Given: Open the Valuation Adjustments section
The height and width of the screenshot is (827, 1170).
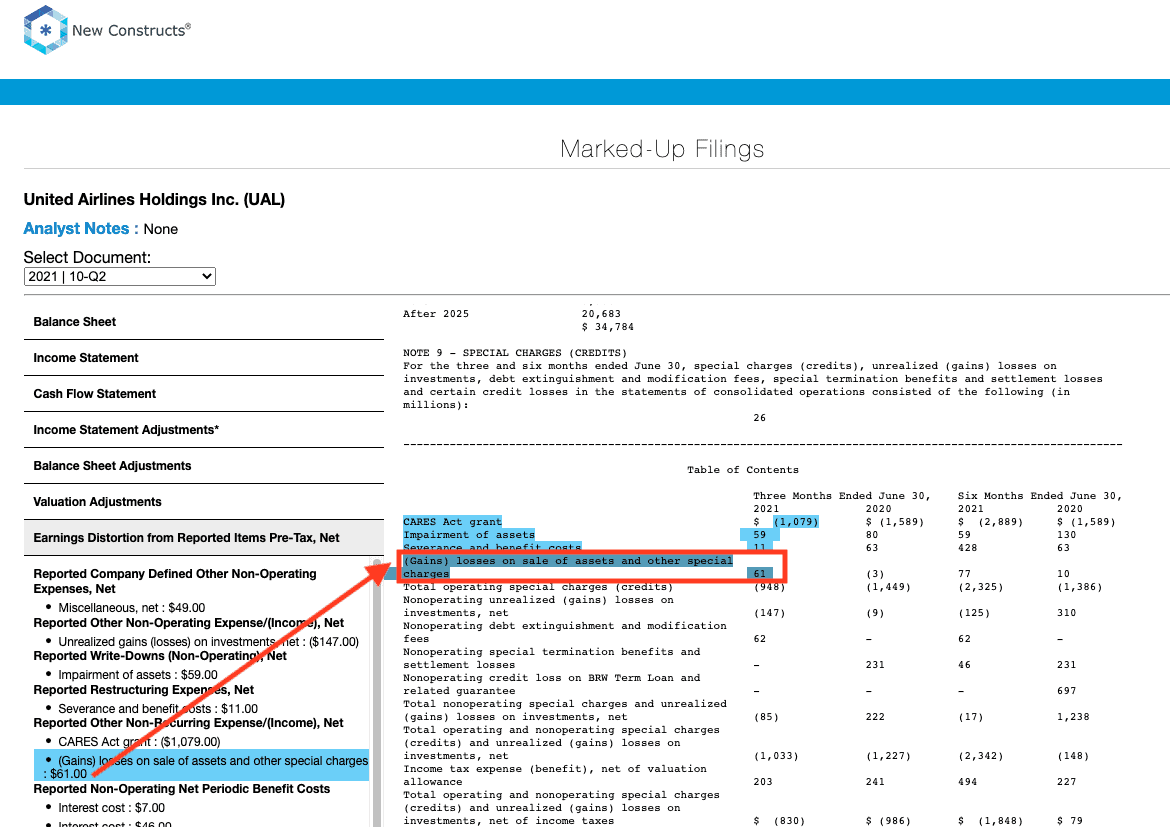Looking at the screenshot, I should (204, 502).
